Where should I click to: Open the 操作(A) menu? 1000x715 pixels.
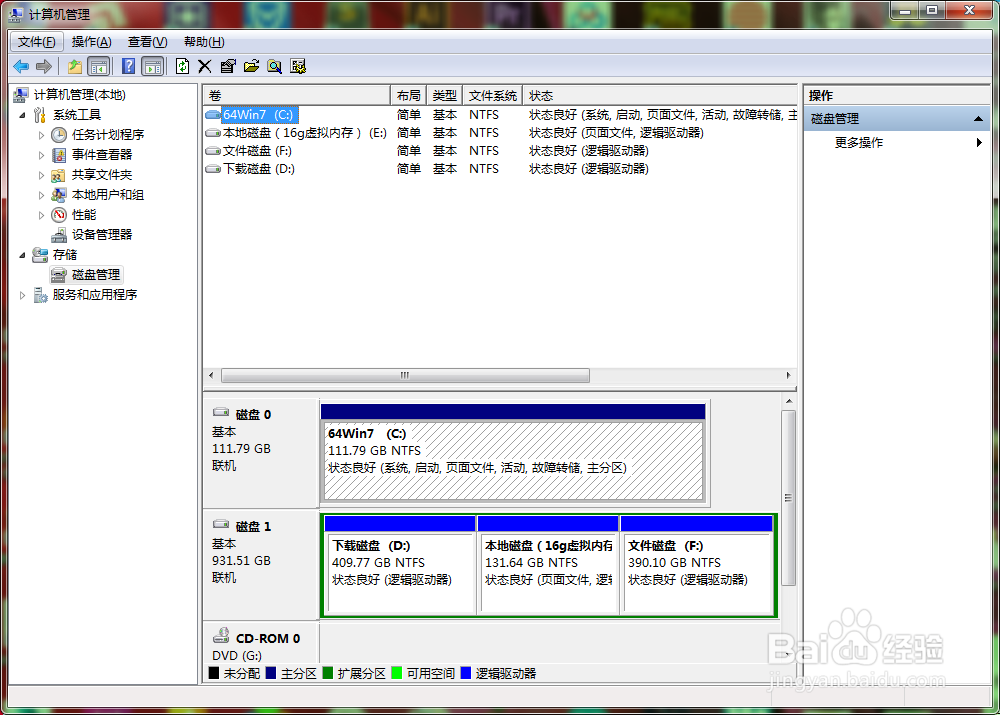(92, 42)
